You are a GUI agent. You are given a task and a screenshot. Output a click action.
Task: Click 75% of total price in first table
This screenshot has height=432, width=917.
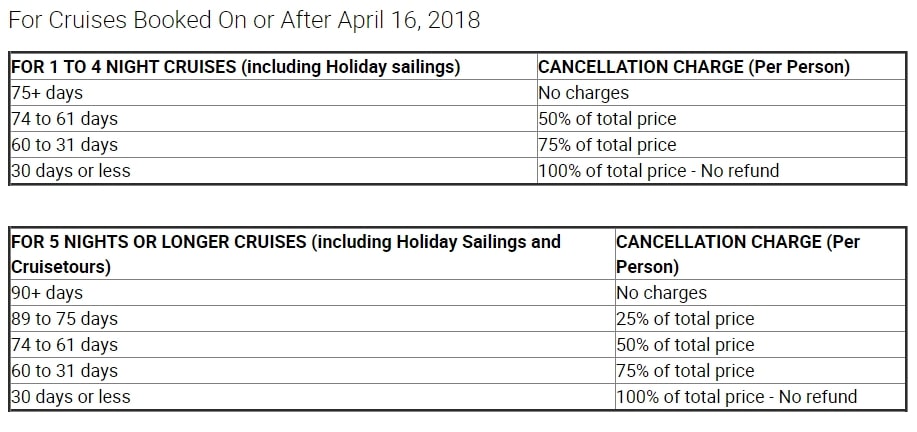722,144
